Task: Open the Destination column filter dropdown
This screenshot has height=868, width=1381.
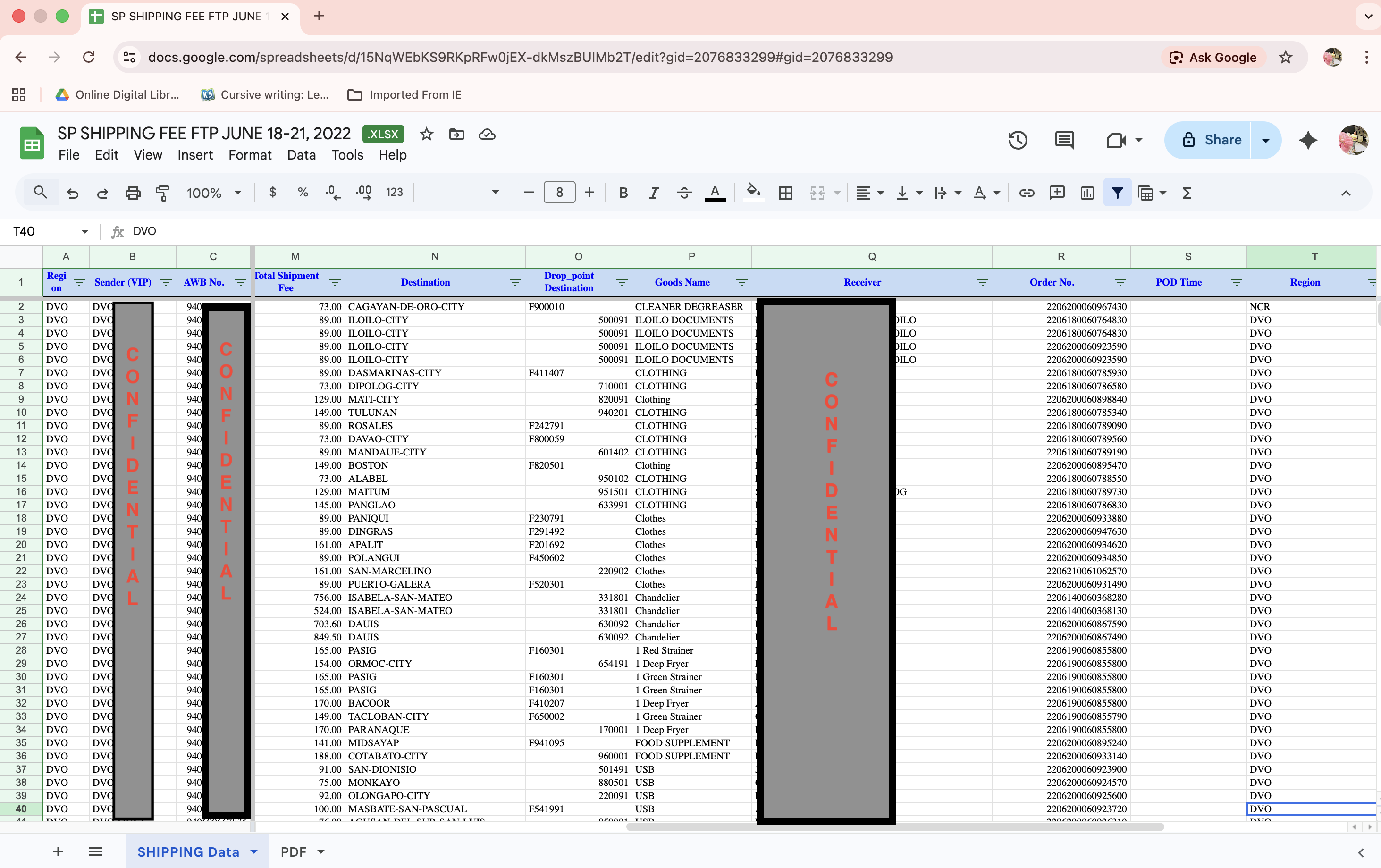Action: pos(515,282)
